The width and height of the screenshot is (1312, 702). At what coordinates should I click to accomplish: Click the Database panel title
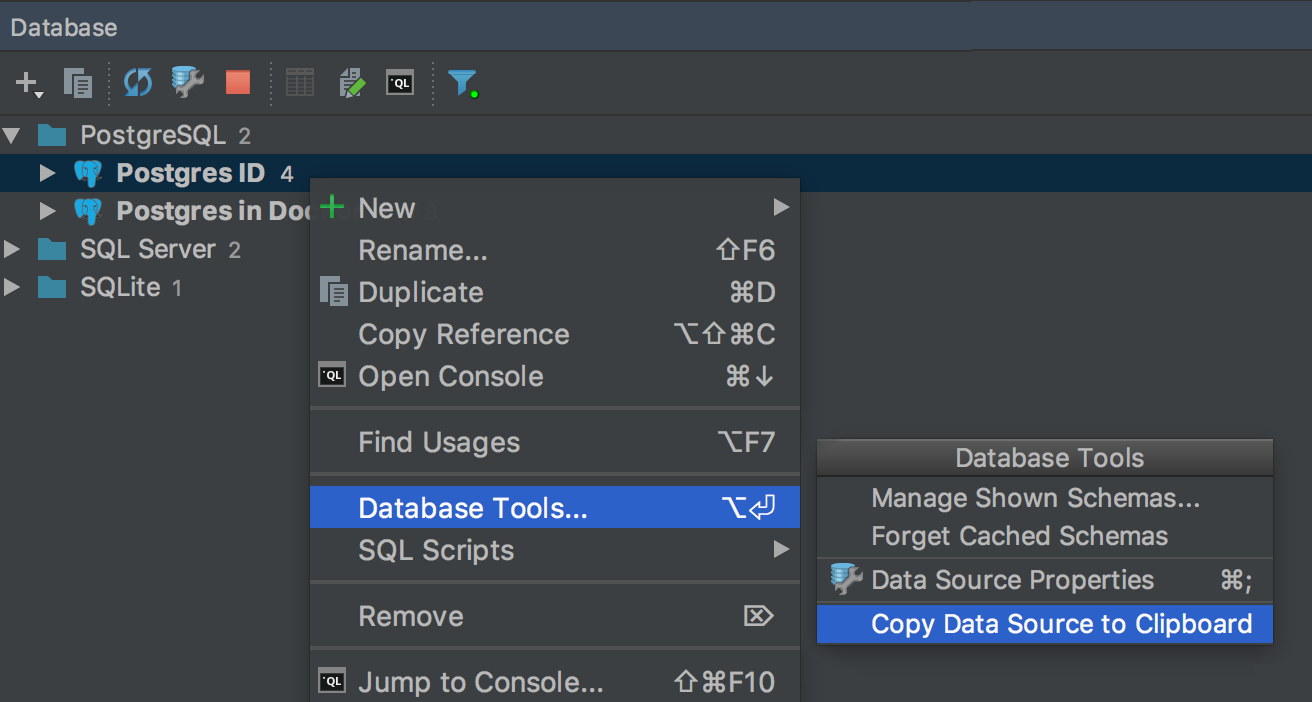[64, 28]
